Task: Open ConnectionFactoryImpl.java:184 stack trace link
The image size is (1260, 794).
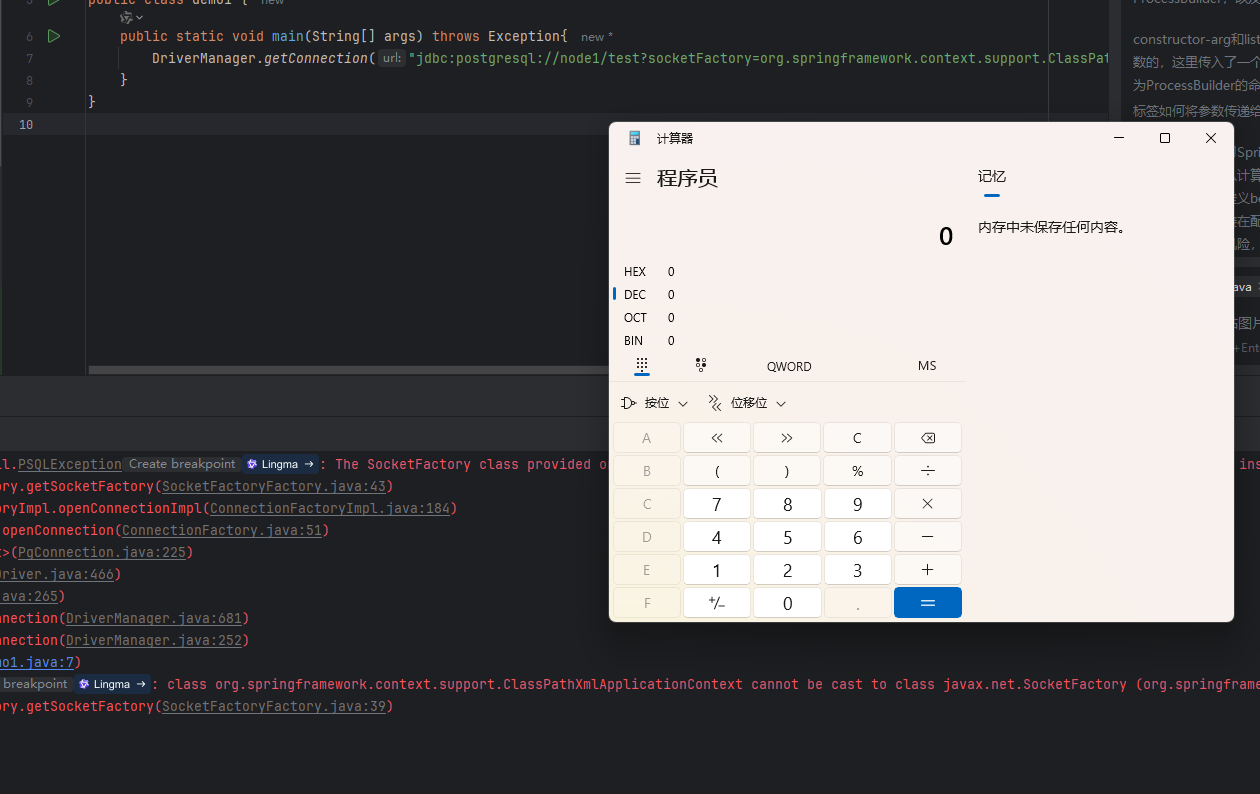Action: pyautogui.click(x=328, y=508)
